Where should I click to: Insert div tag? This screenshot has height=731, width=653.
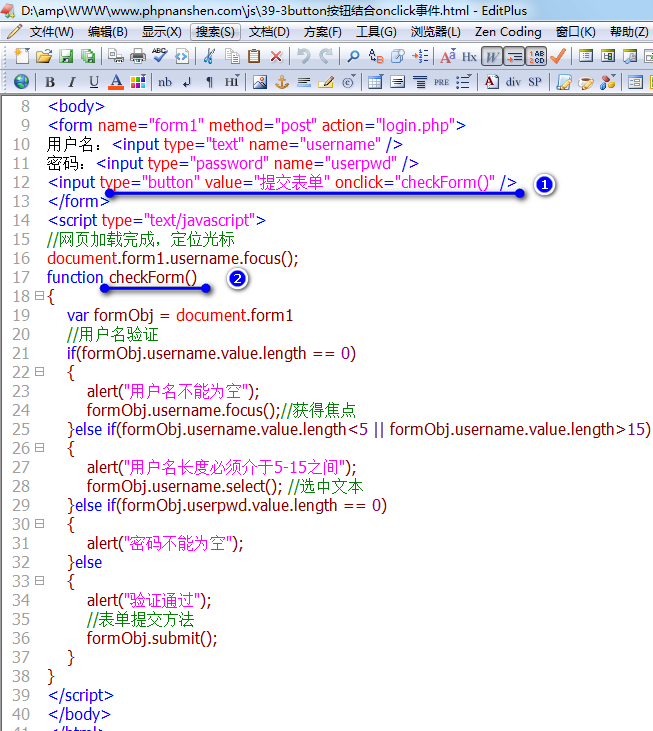point(513,82)
